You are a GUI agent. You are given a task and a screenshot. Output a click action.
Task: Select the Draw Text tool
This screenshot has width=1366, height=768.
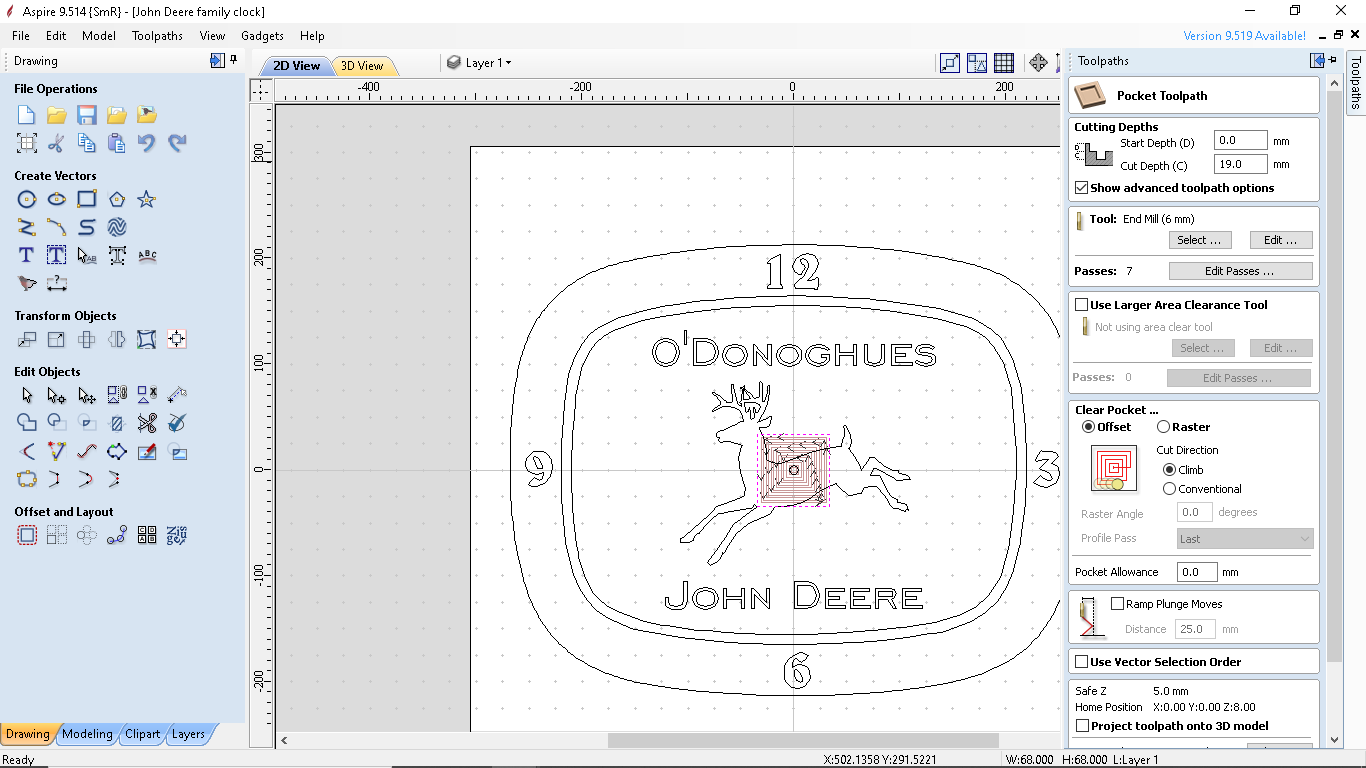pyautogui.click(x=26, y=255)
